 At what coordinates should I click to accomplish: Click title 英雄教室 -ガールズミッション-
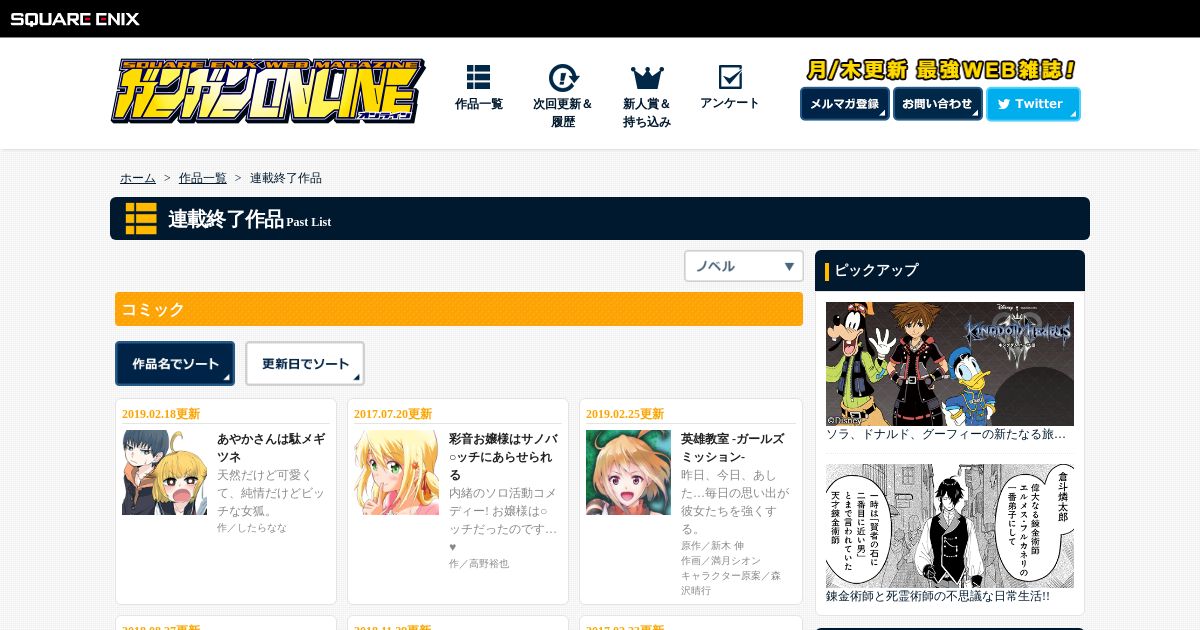(732, 447)
